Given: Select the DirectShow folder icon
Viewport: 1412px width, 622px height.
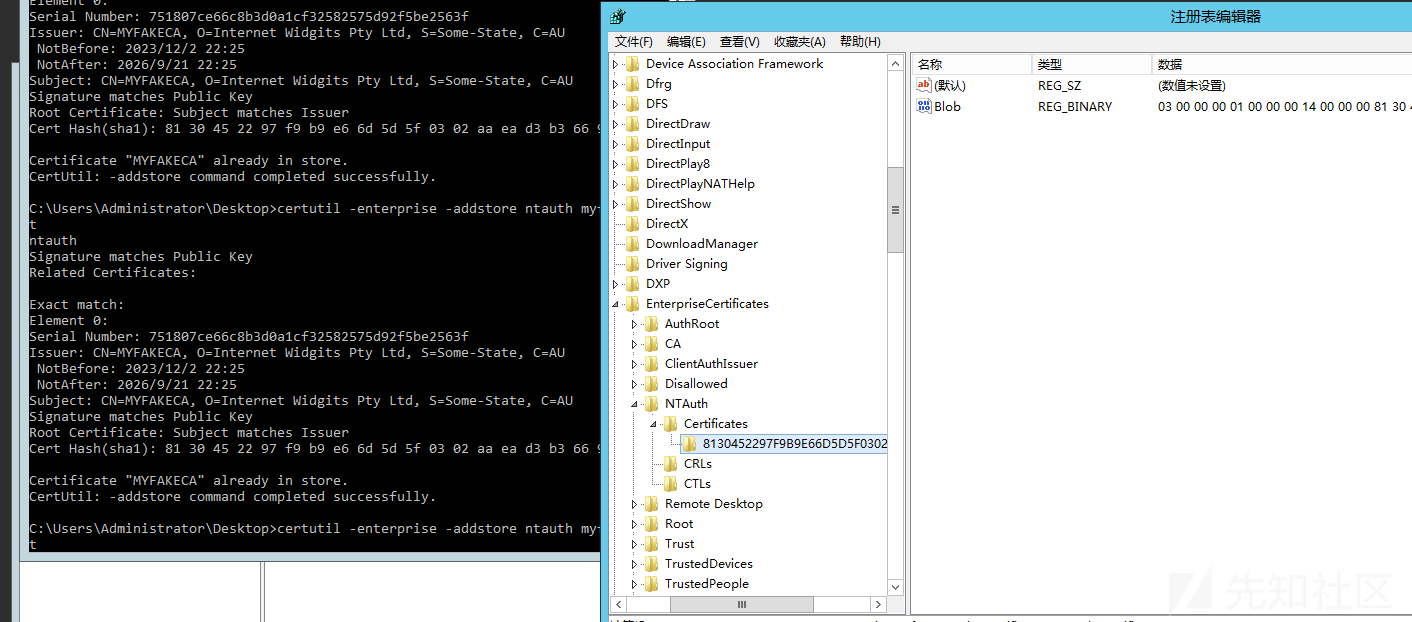Looking at the screenshot, I should [632, 204].
